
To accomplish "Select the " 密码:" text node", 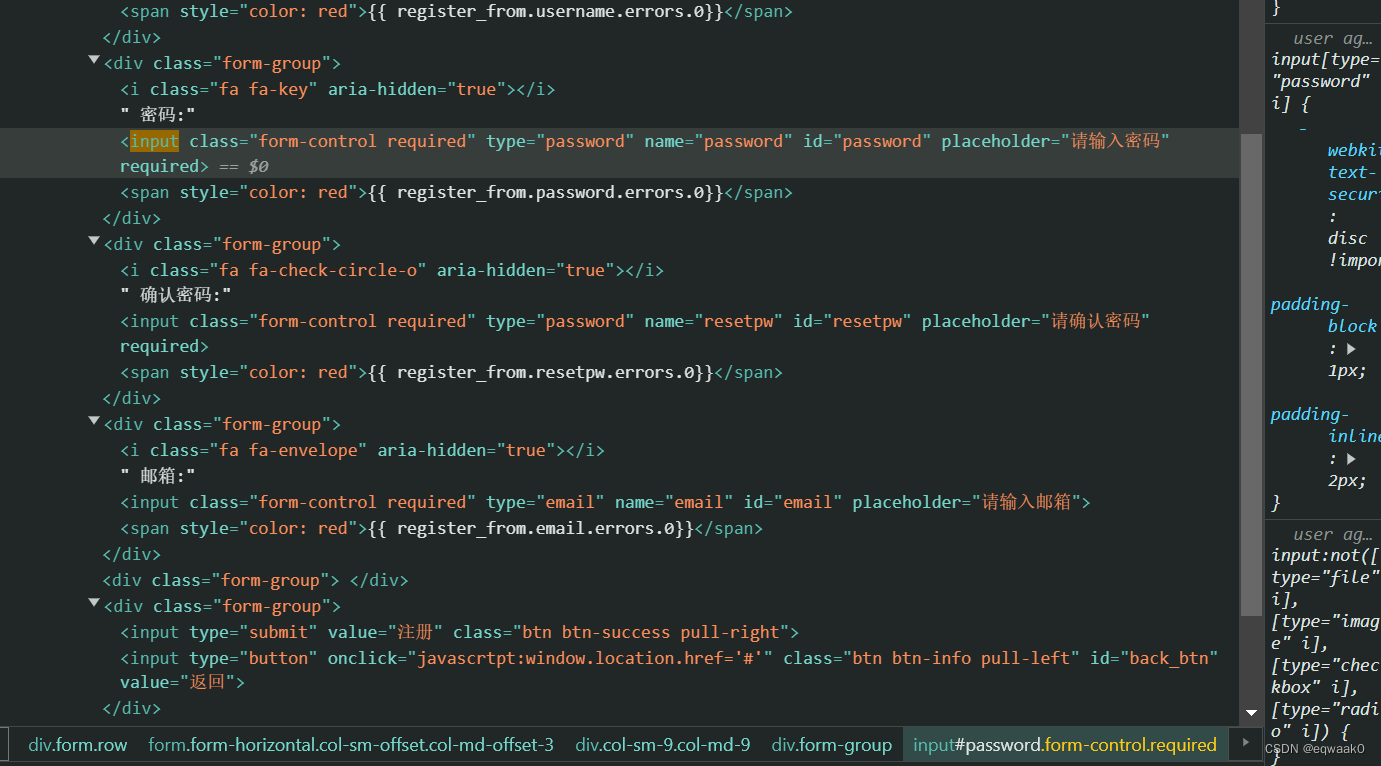I will point(158,116).
